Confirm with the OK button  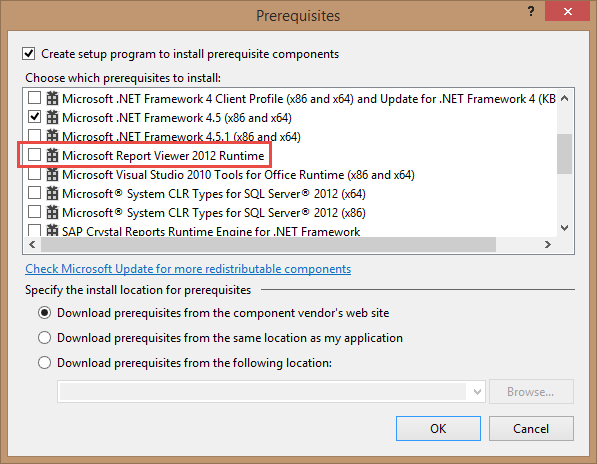click(x=438, y=429)
